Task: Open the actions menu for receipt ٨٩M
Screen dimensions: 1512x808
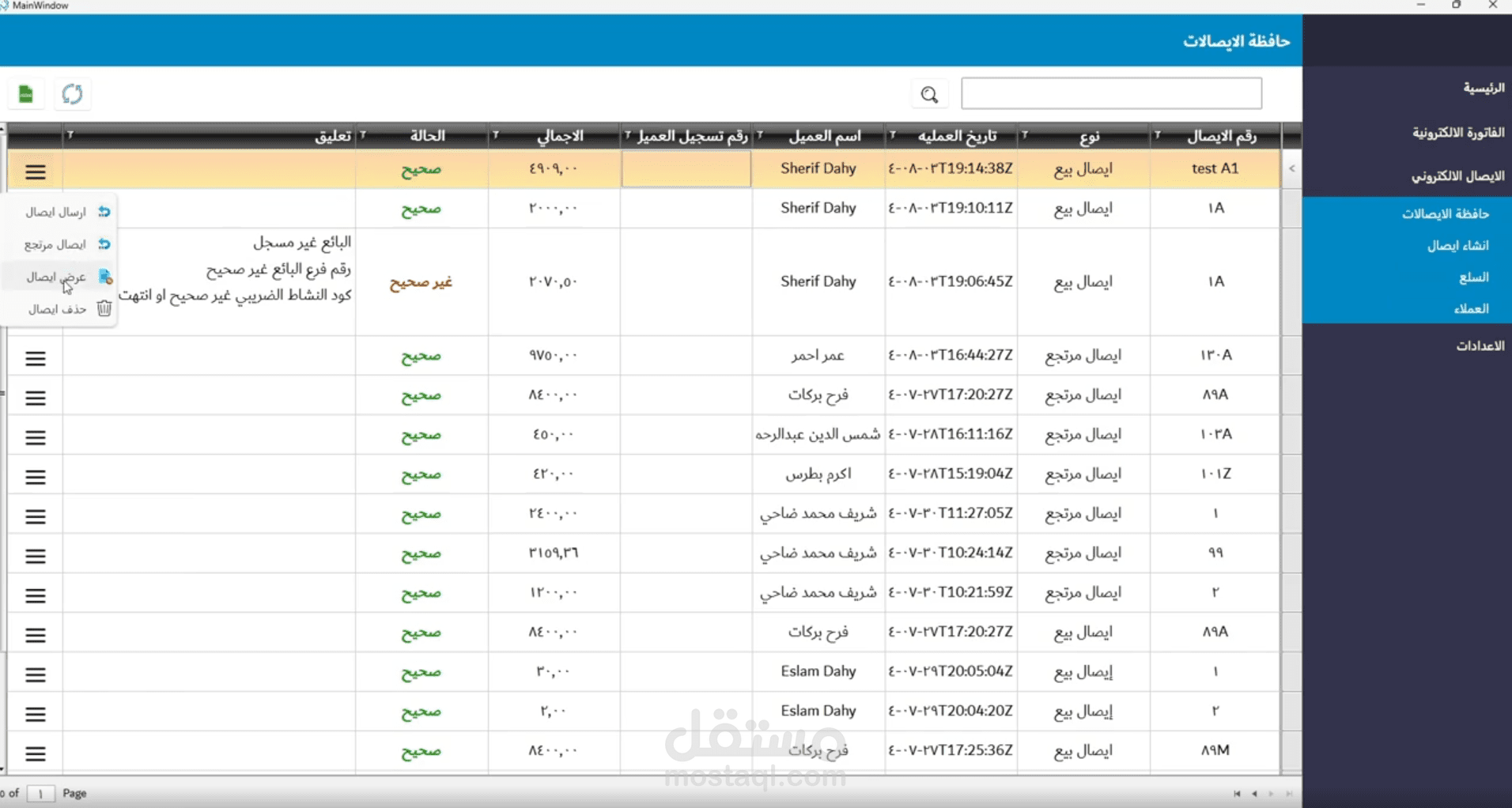Action: [36, 754]
